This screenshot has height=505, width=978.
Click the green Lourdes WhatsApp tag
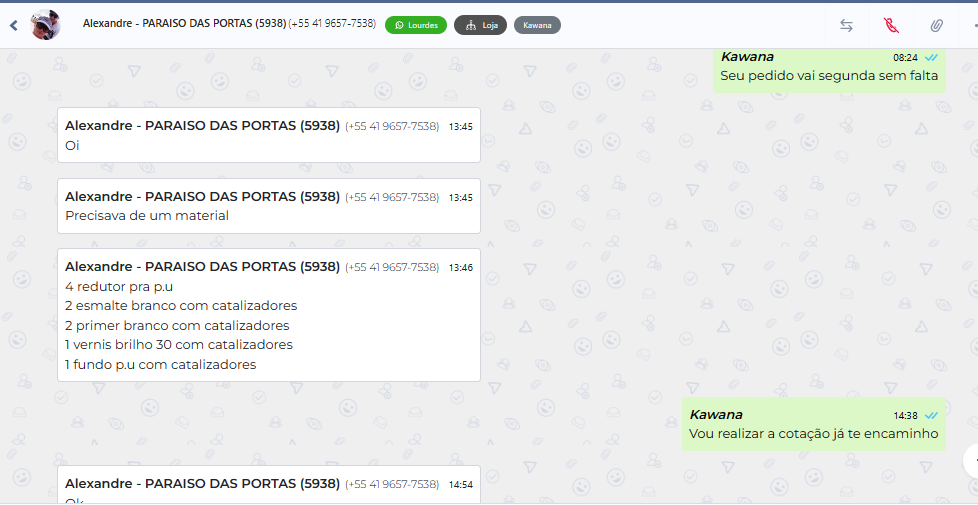point(416,25)
